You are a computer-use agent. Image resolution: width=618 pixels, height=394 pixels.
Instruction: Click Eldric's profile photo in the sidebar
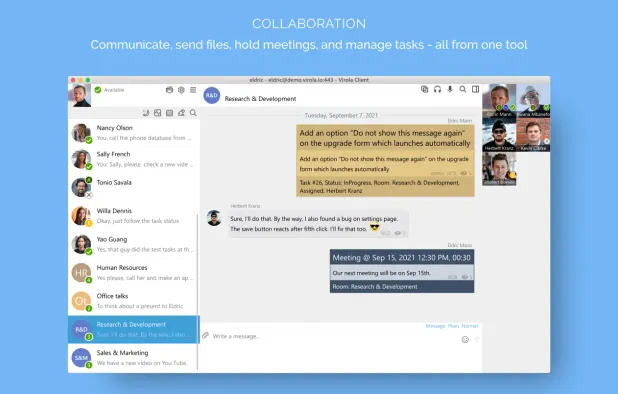(80, 95)
